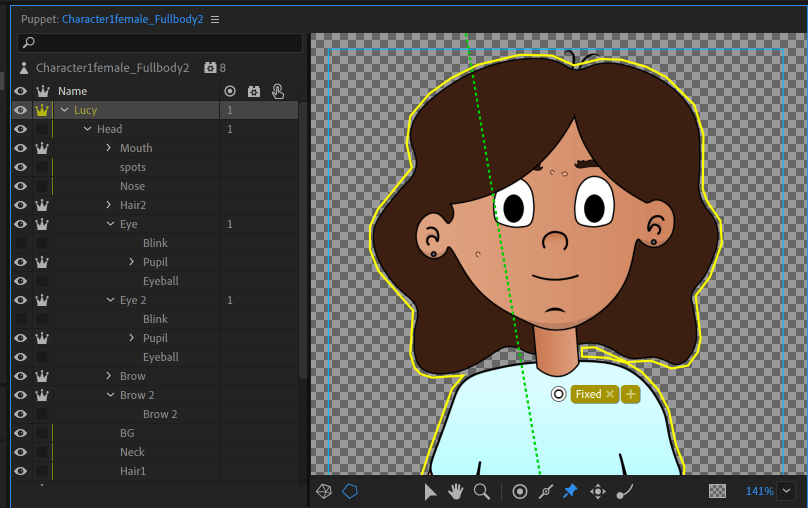Expand Pupil under Eye
This screenshot has height=508, width=808.
131,262
